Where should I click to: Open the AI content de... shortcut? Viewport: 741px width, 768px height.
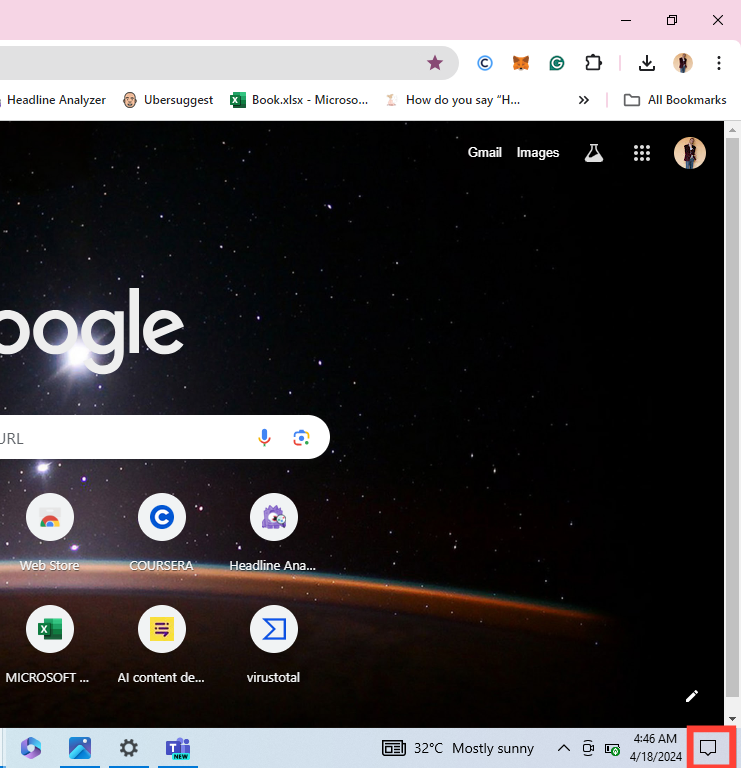[162, 645]
